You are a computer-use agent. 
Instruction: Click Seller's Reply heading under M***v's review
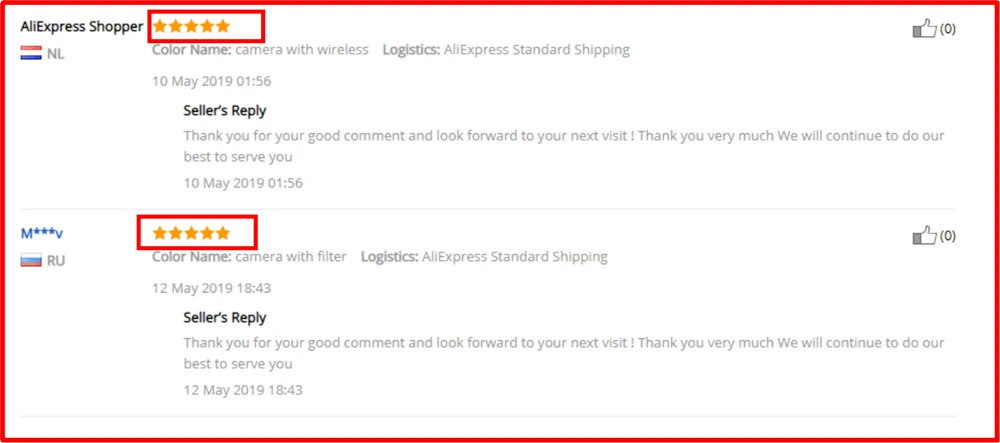point(224,317)
